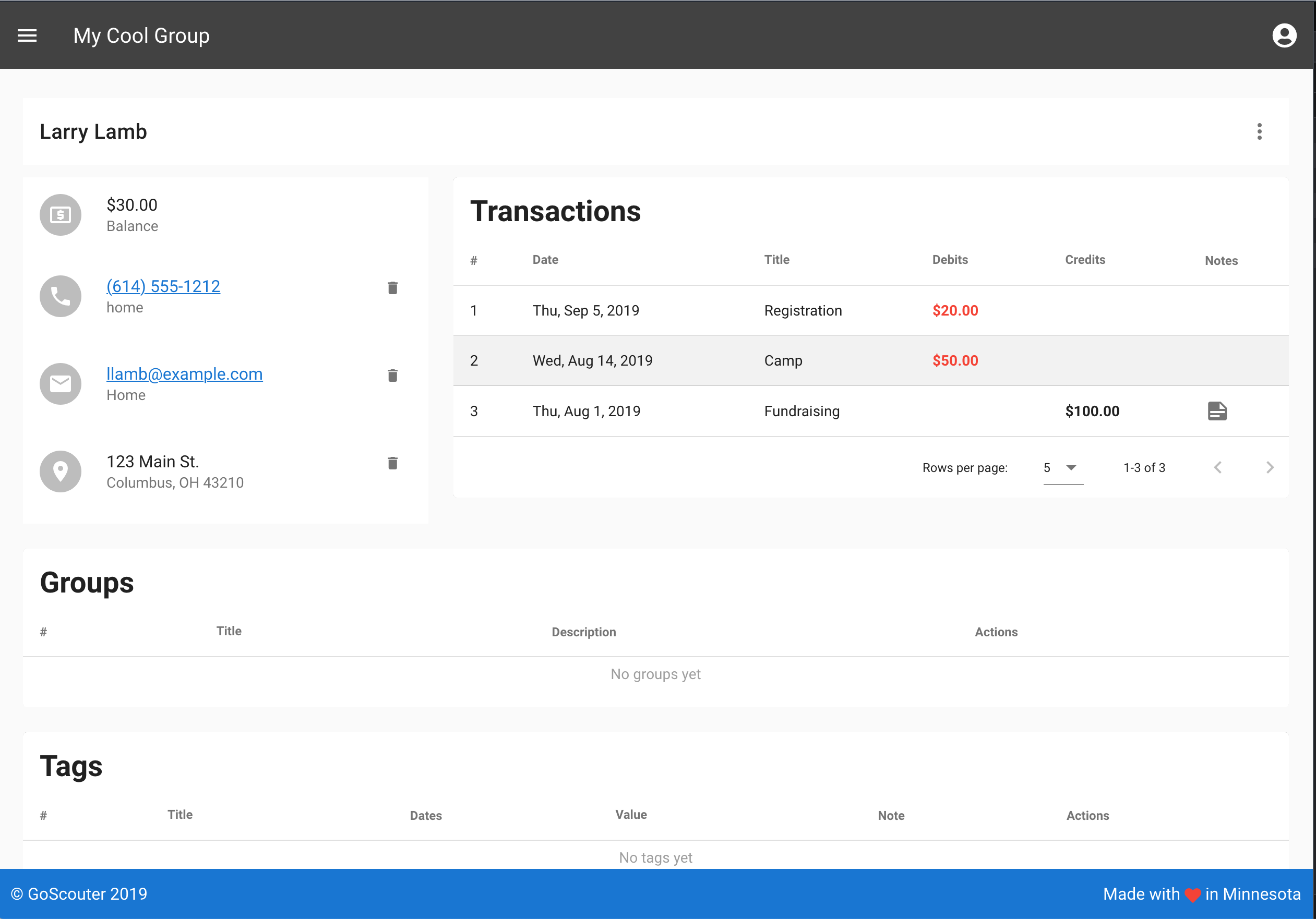
Task: Open the hamburger navigation menu
Action: click(x=27, y=35)
